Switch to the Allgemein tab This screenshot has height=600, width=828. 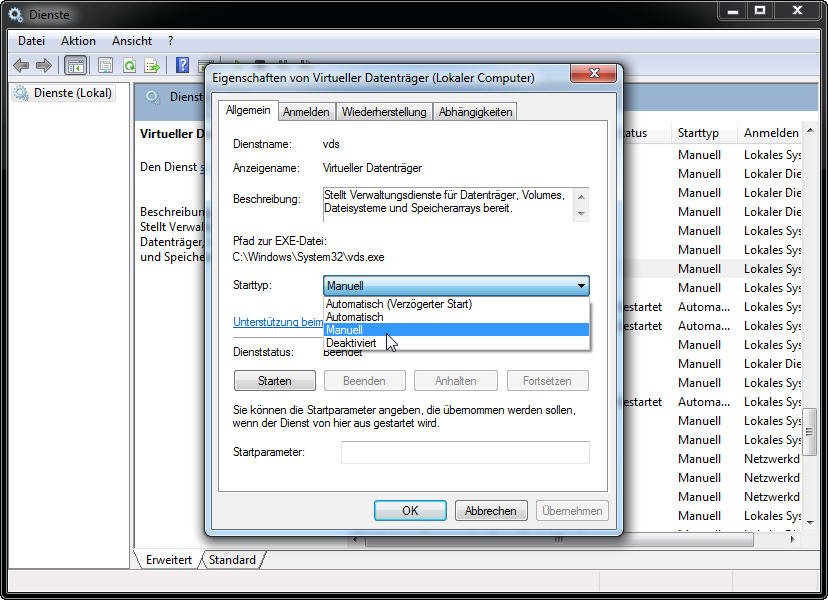(x=248, y=110)
